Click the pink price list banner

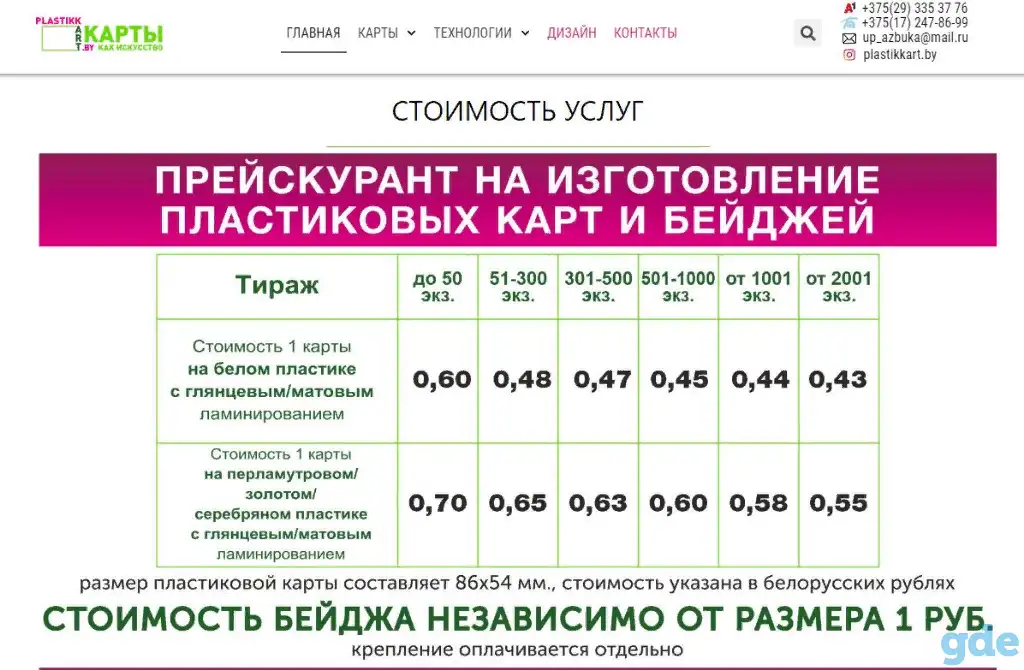(x=518, y=200)
